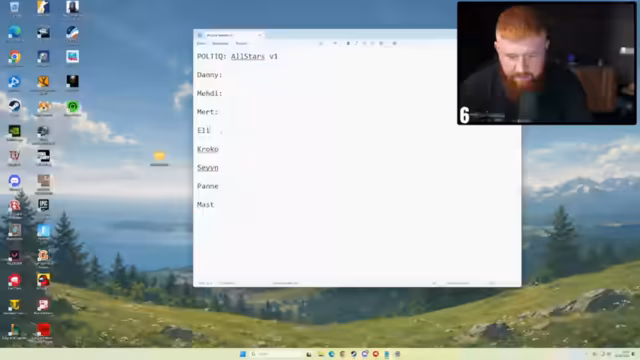Open the File menu in Notepad
This screenshot has height=360, width=640.
click(201, 43)
